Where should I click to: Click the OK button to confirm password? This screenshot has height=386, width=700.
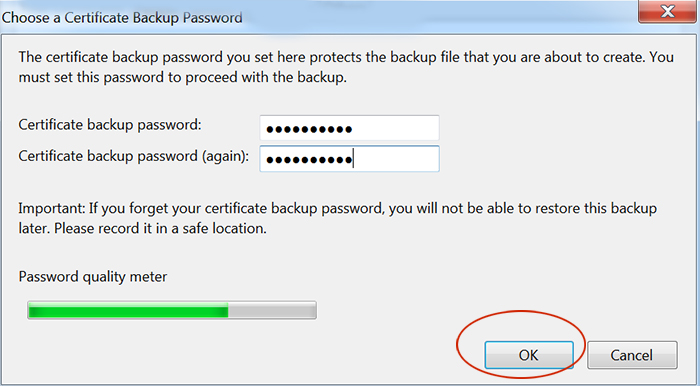pyautogui.click(x=529, y=355)
